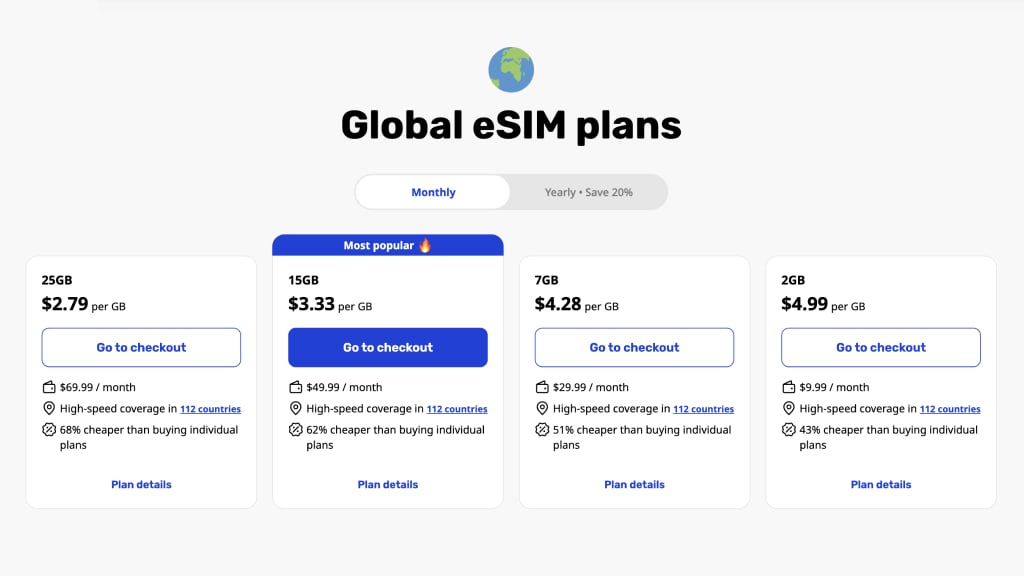Click the globe icon above the heading
Viewport: 1024px width, 576px height.
pyautogui.click(x=511, y=70)
